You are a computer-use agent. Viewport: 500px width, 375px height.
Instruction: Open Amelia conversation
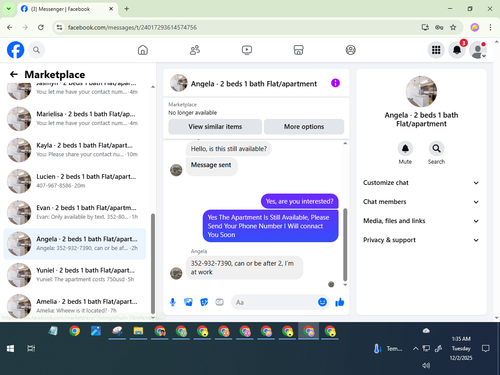tap(75, 306)
